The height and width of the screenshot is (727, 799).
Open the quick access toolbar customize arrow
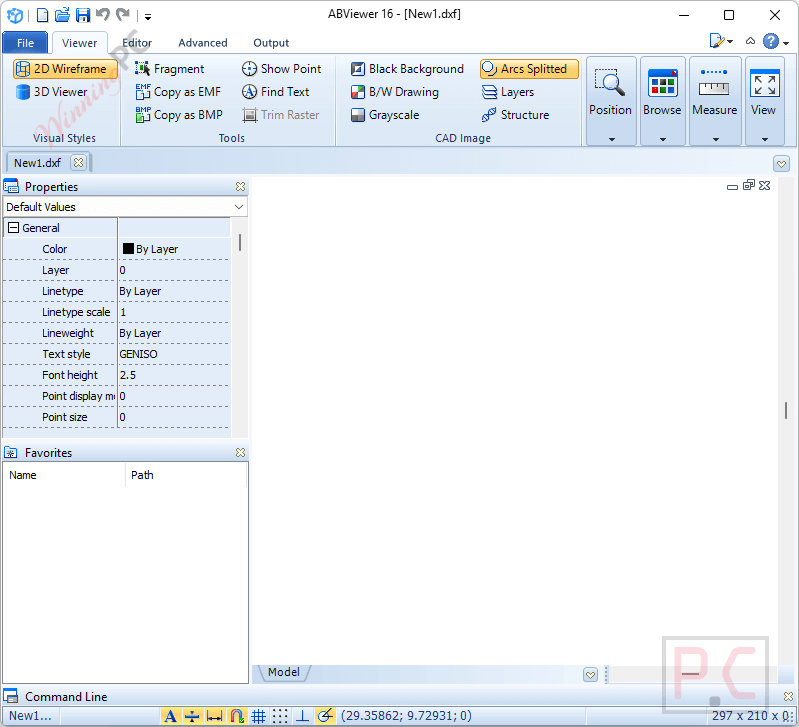148,17
